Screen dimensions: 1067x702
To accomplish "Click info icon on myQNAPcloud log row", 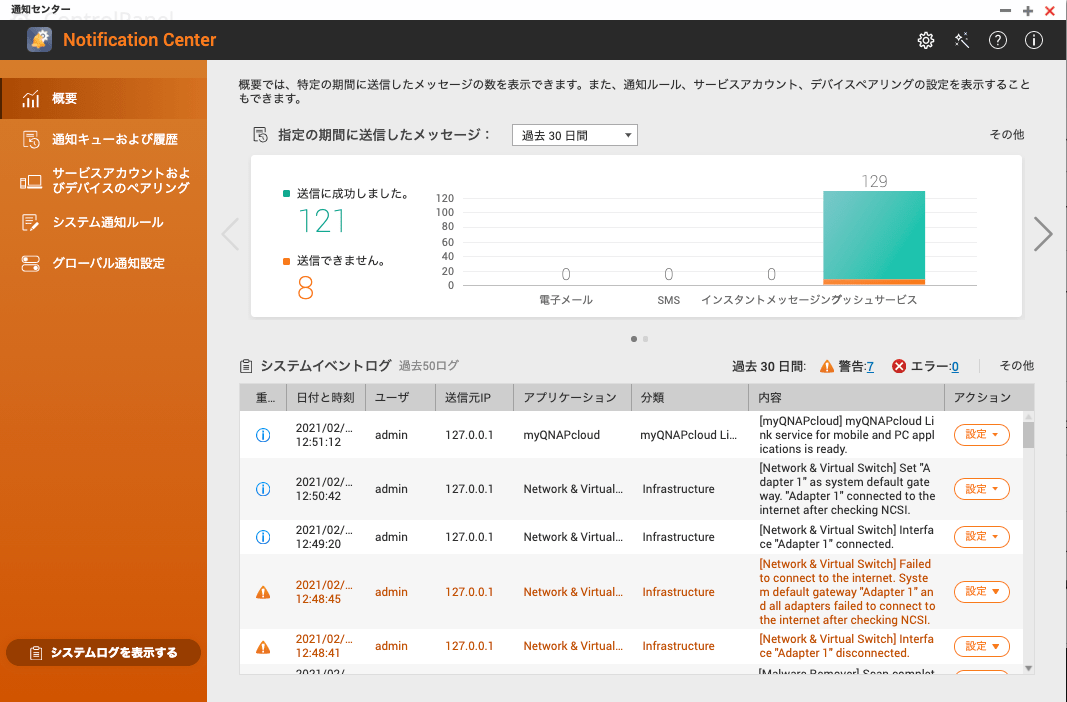I will pos(263,435).
